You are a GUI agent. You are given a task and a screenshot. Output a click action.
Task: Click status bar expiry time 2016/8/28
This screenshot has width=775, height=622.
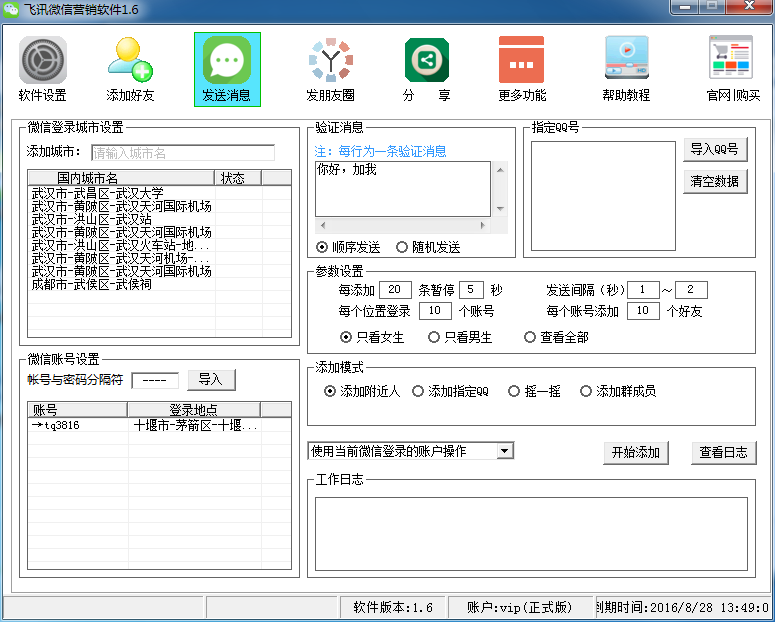tap(683, 607)
